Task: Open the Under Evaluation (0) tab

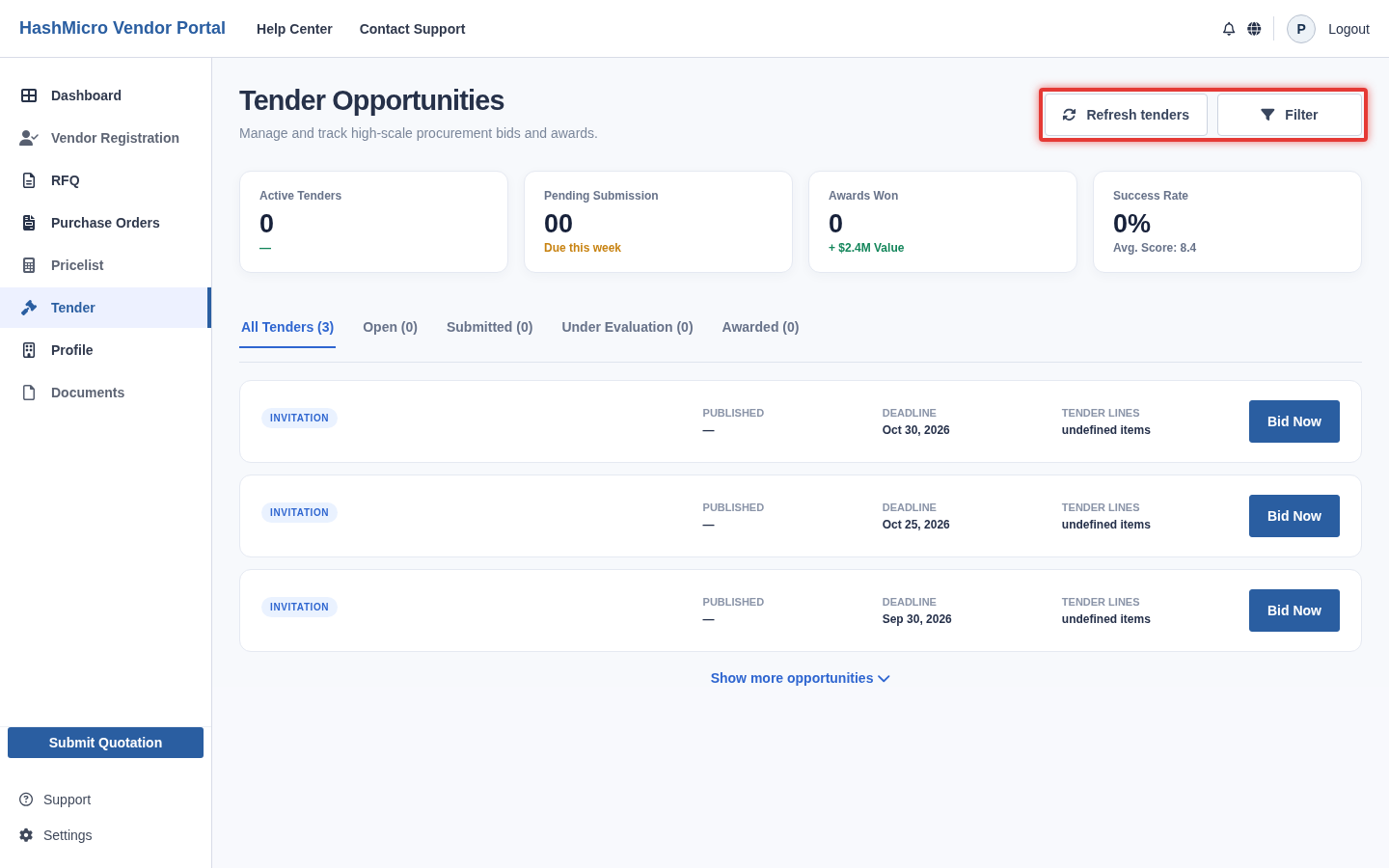Action: click(627, 327)
